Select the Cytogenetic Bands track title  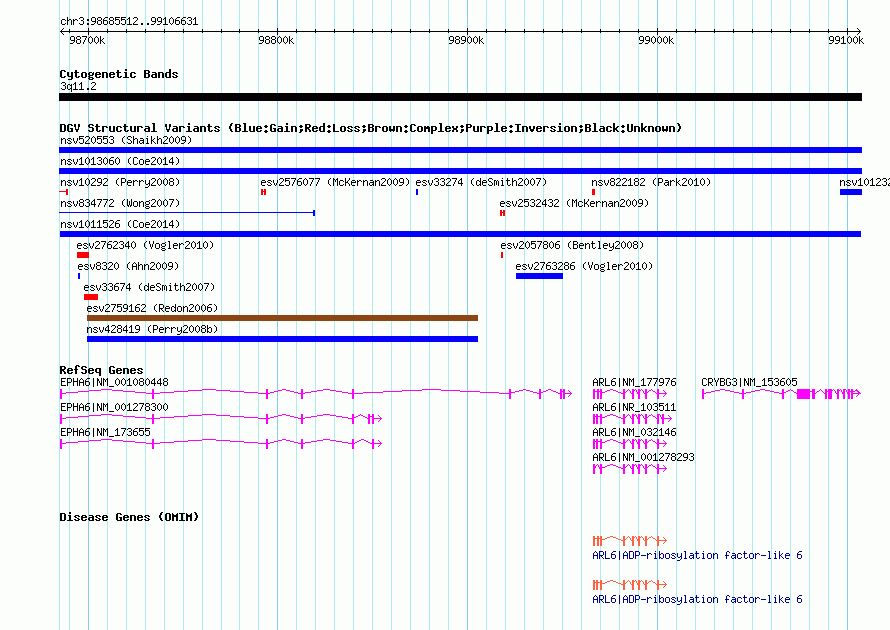pos(119,74)
